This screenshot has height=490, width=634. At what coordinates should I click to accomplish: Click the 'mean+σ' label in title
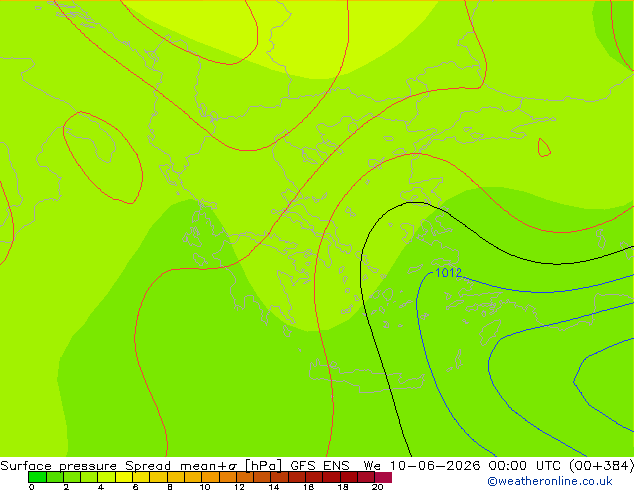(x=208, y=466)
